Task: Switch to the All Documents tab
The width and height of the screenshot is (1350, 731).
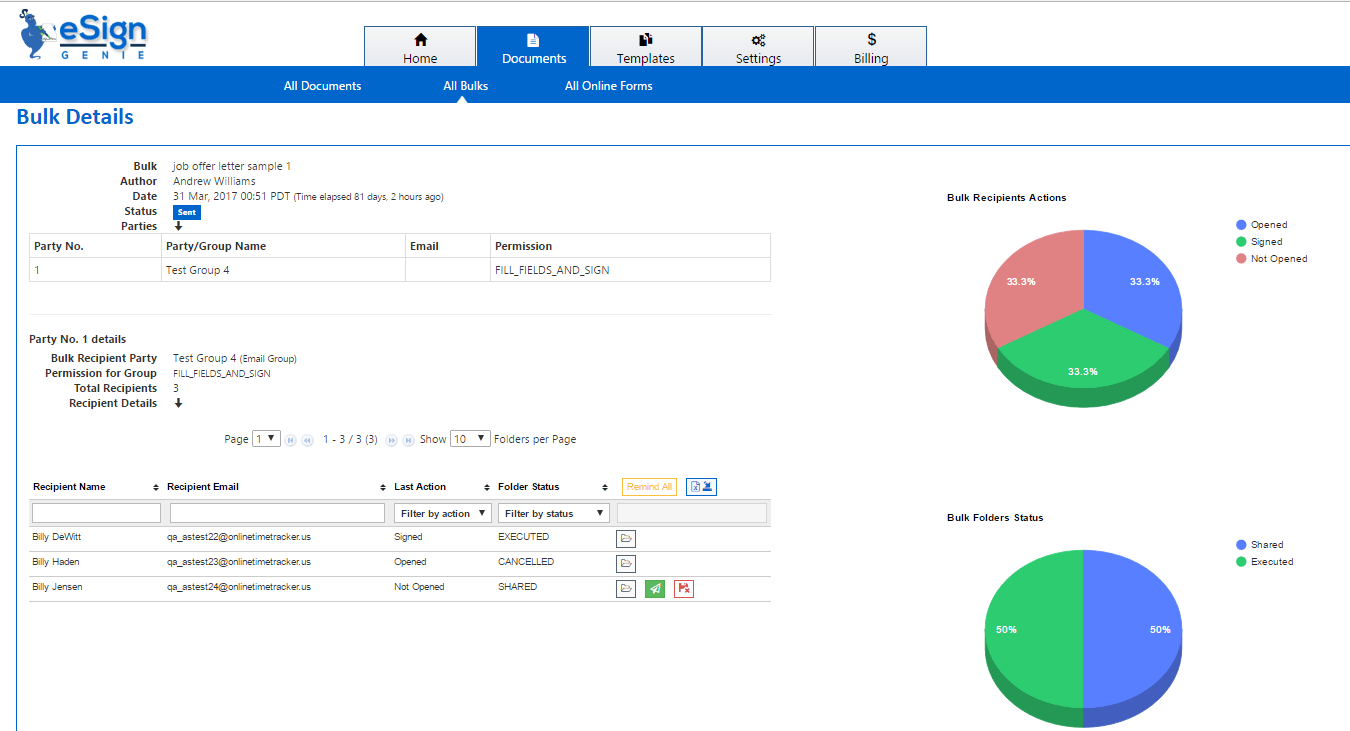Action: click(x=322, y=85)
